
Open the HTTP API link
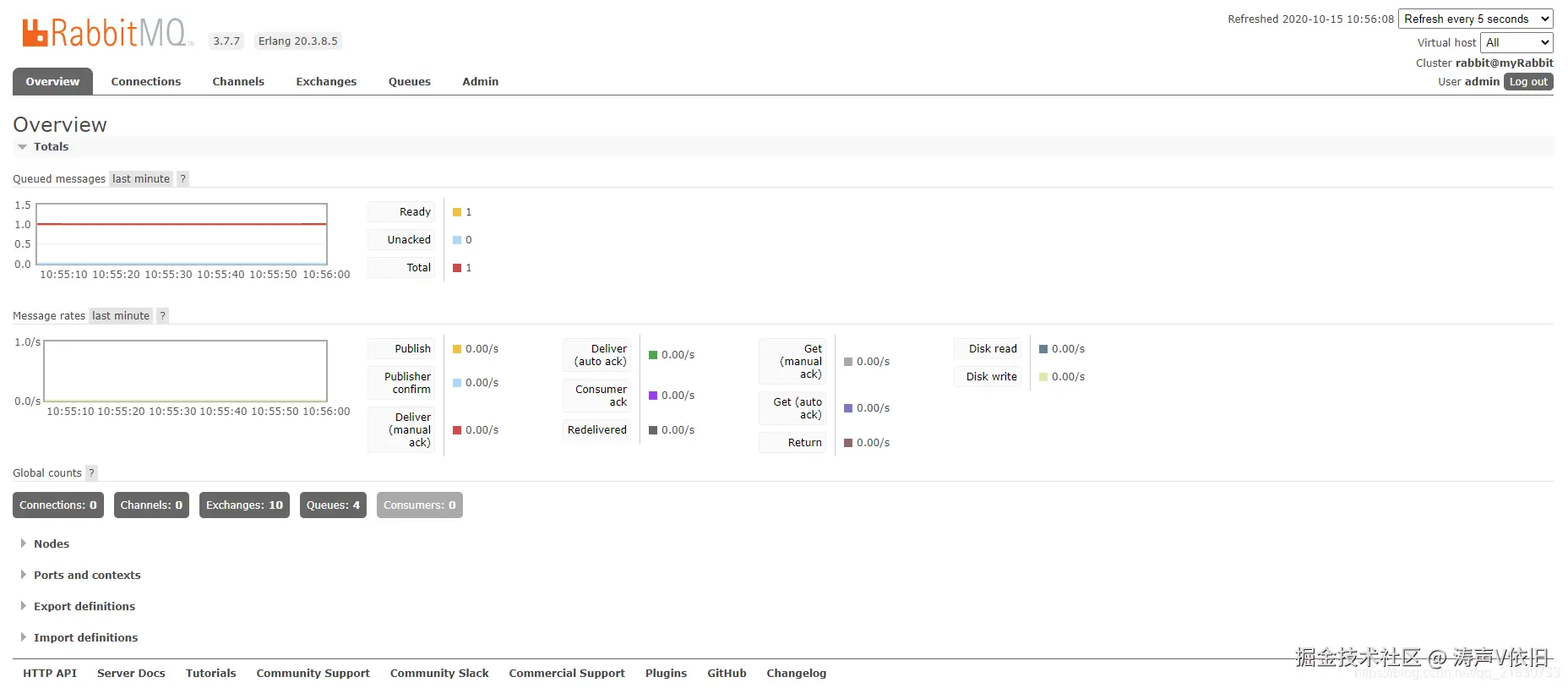pos(50,673)
